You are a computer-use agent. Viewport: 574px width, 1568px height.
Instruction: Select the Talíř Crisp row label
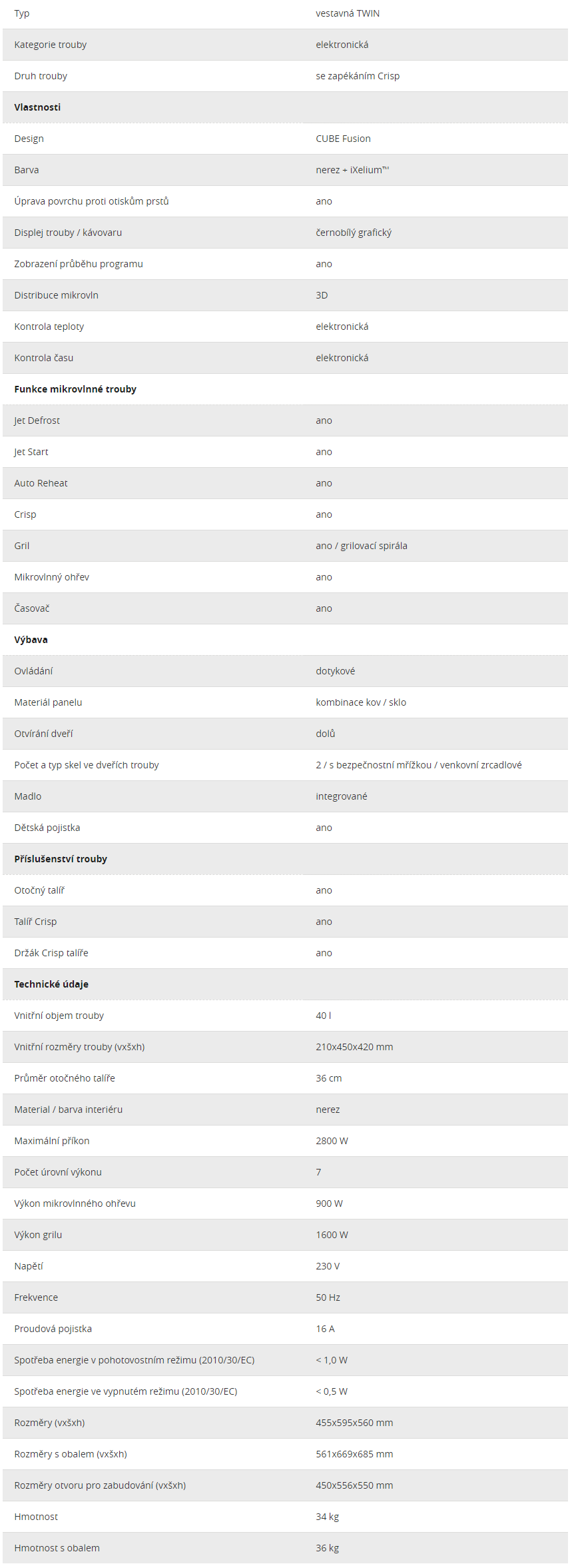coord(35,922)
